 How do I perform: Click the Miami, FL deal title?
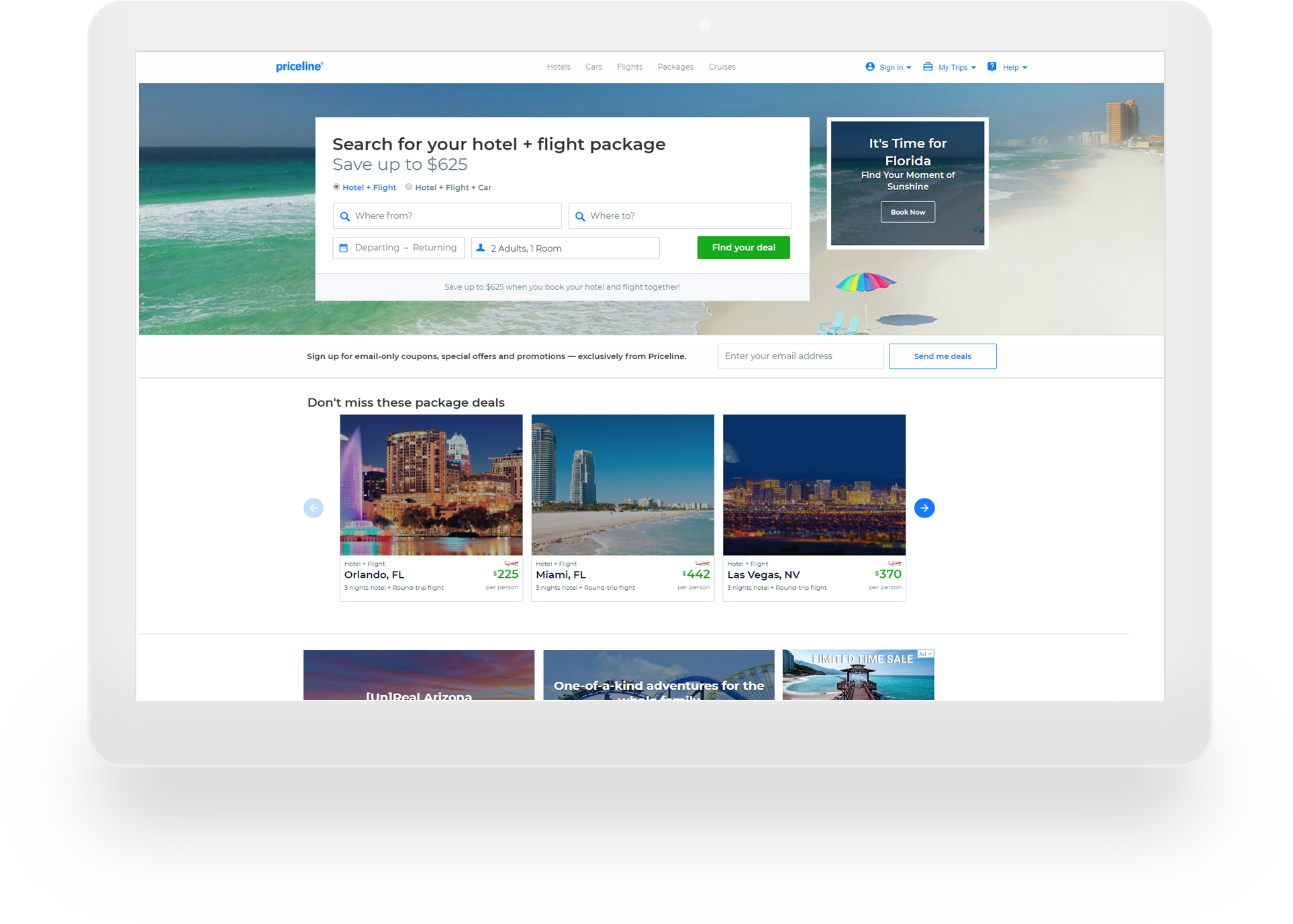tap(561, 575)
